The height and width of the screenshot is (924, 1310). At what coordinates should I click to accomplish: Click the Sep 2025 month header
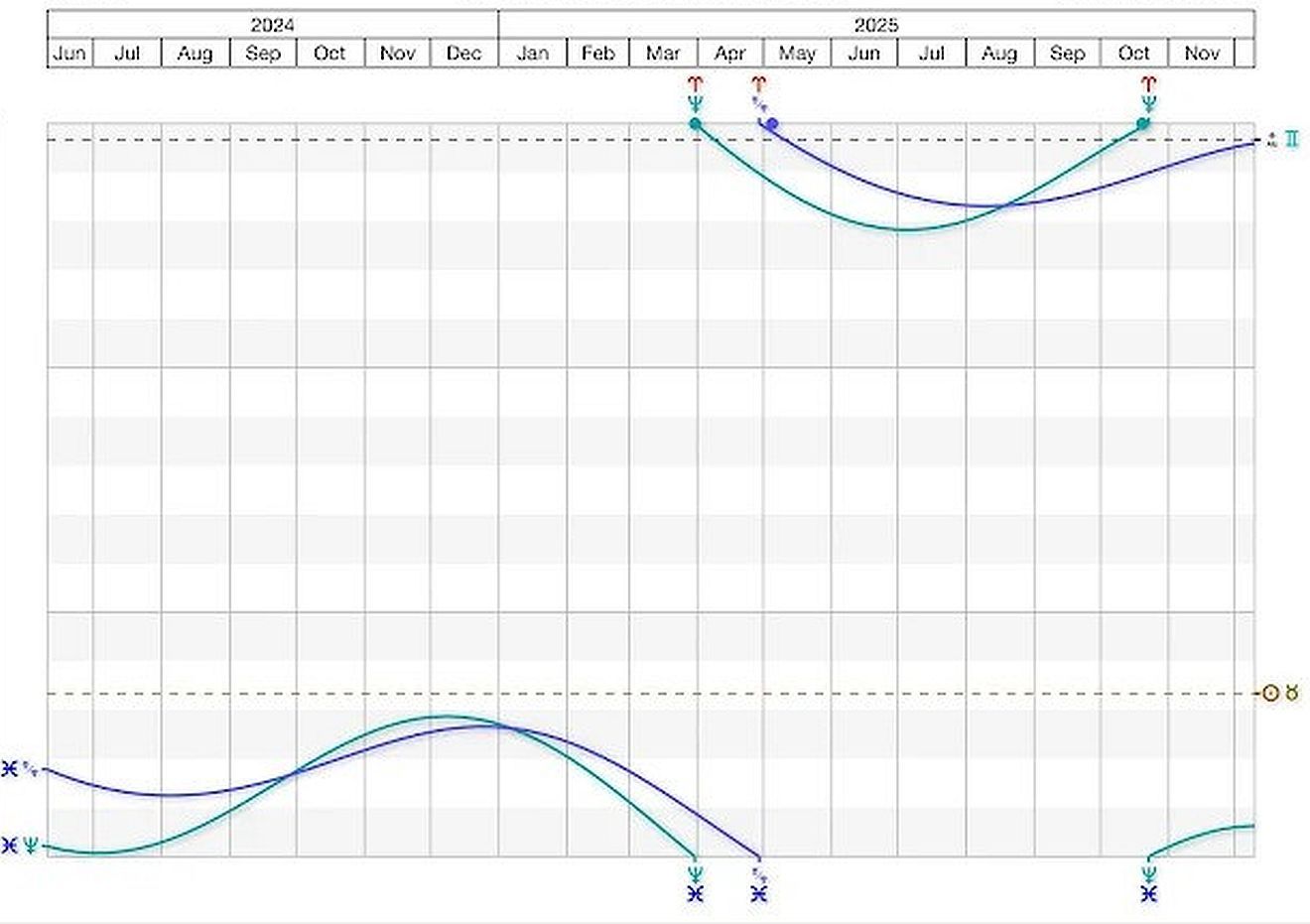(x=1068, y=54)
